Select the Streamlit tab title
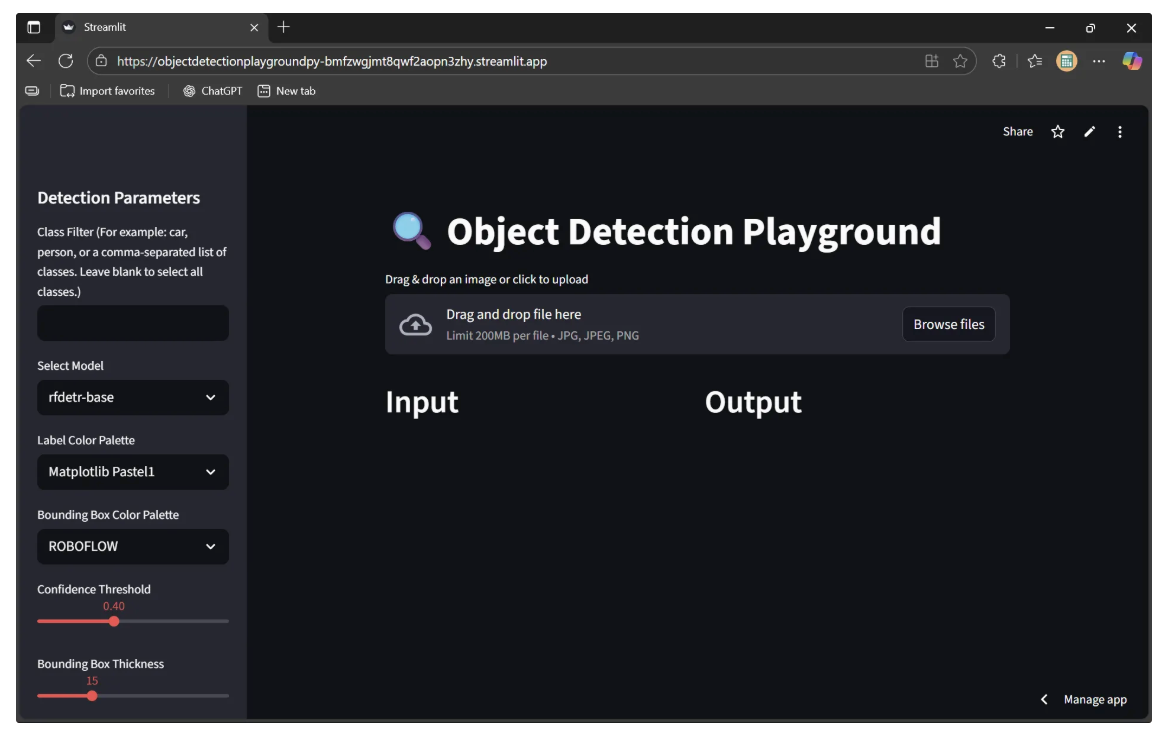This screenshot has width=1162, height=732. [104, 27]
